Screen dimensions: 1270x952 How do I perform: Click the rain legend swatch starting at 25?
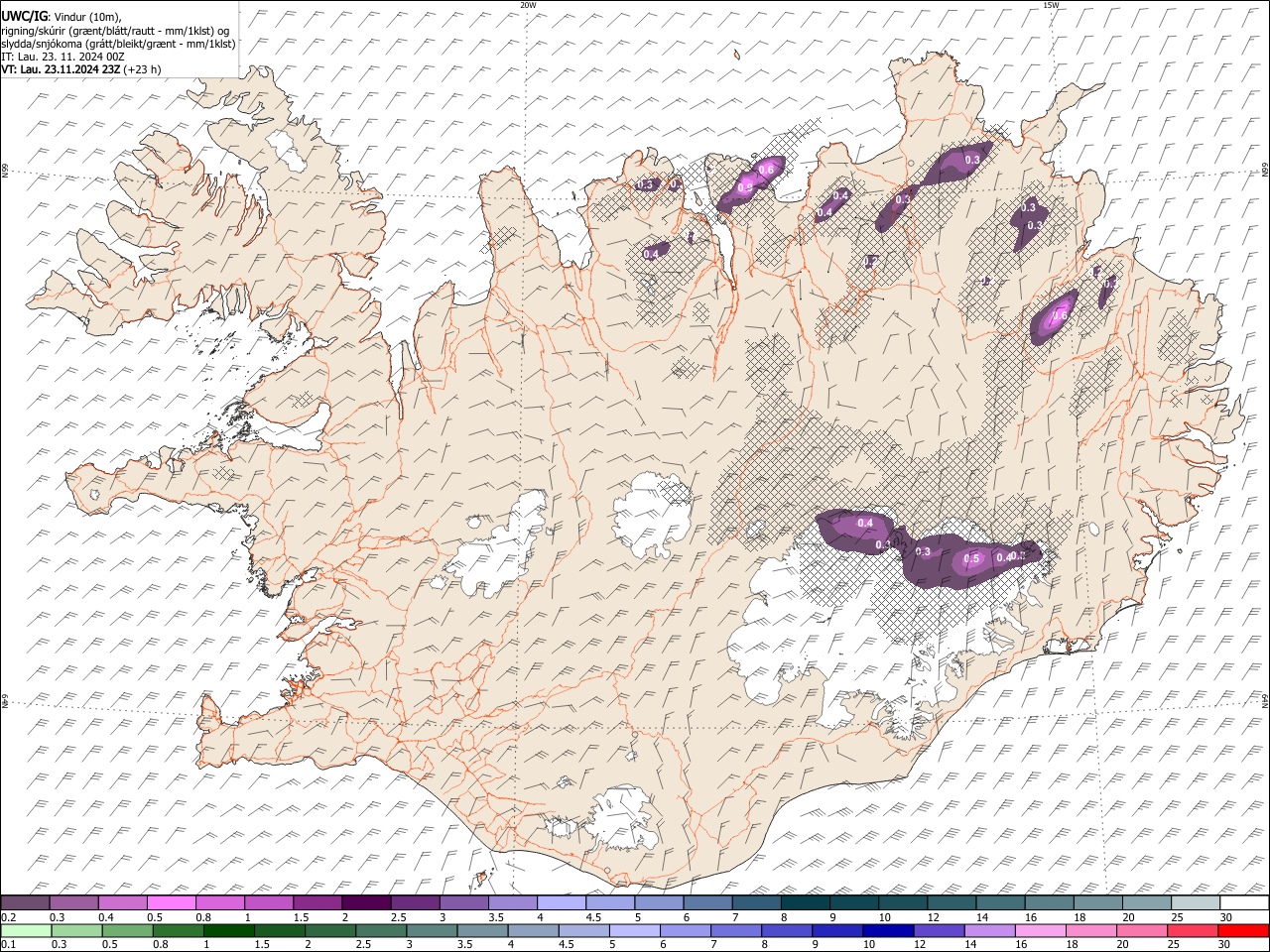coord(1193,930)
